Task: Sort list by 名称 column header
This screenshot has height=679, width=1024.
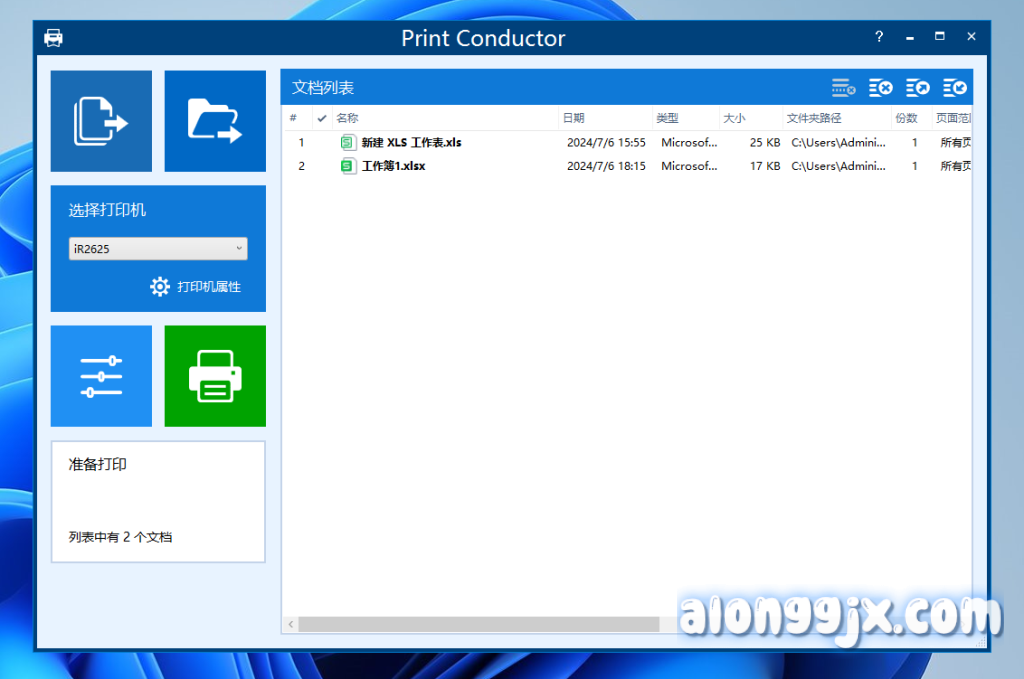Action: point(445,118)
